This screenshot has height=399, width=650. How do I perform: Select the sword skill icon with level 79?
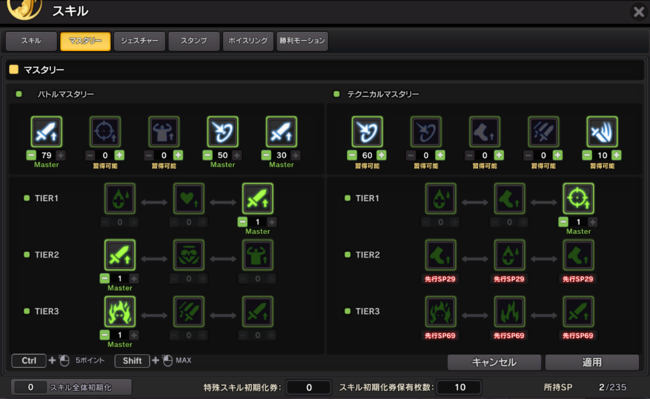46,132
